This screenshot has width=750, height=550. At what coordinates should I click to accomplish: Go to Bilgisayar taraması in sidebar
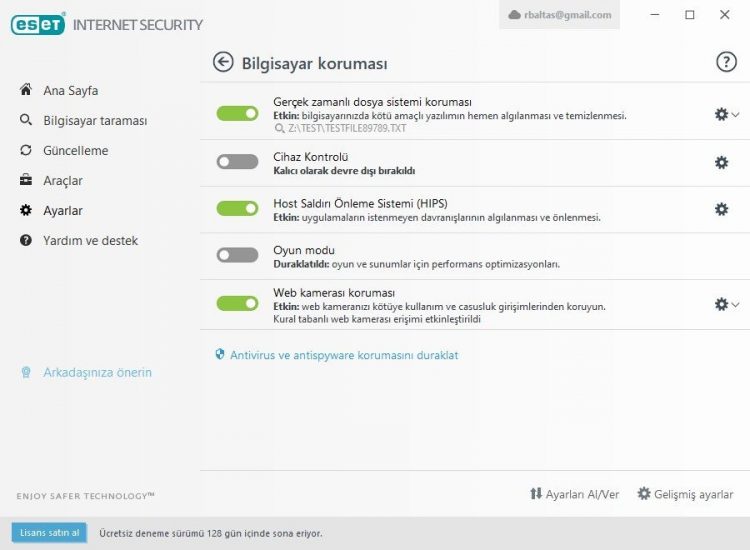tap(95, 121)
